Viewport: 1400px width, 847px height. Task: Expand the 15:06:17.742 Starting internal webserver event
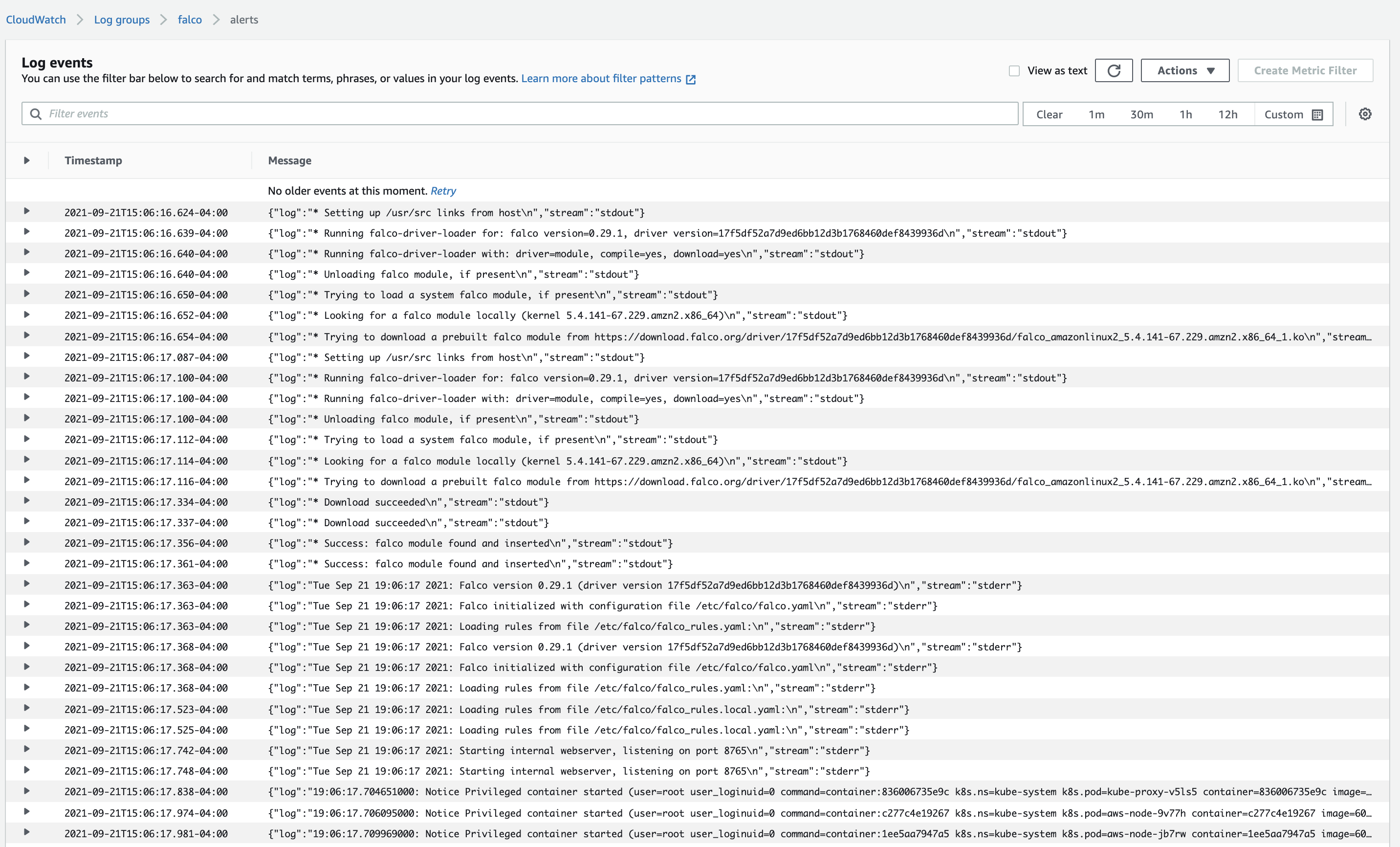[27, 749]
